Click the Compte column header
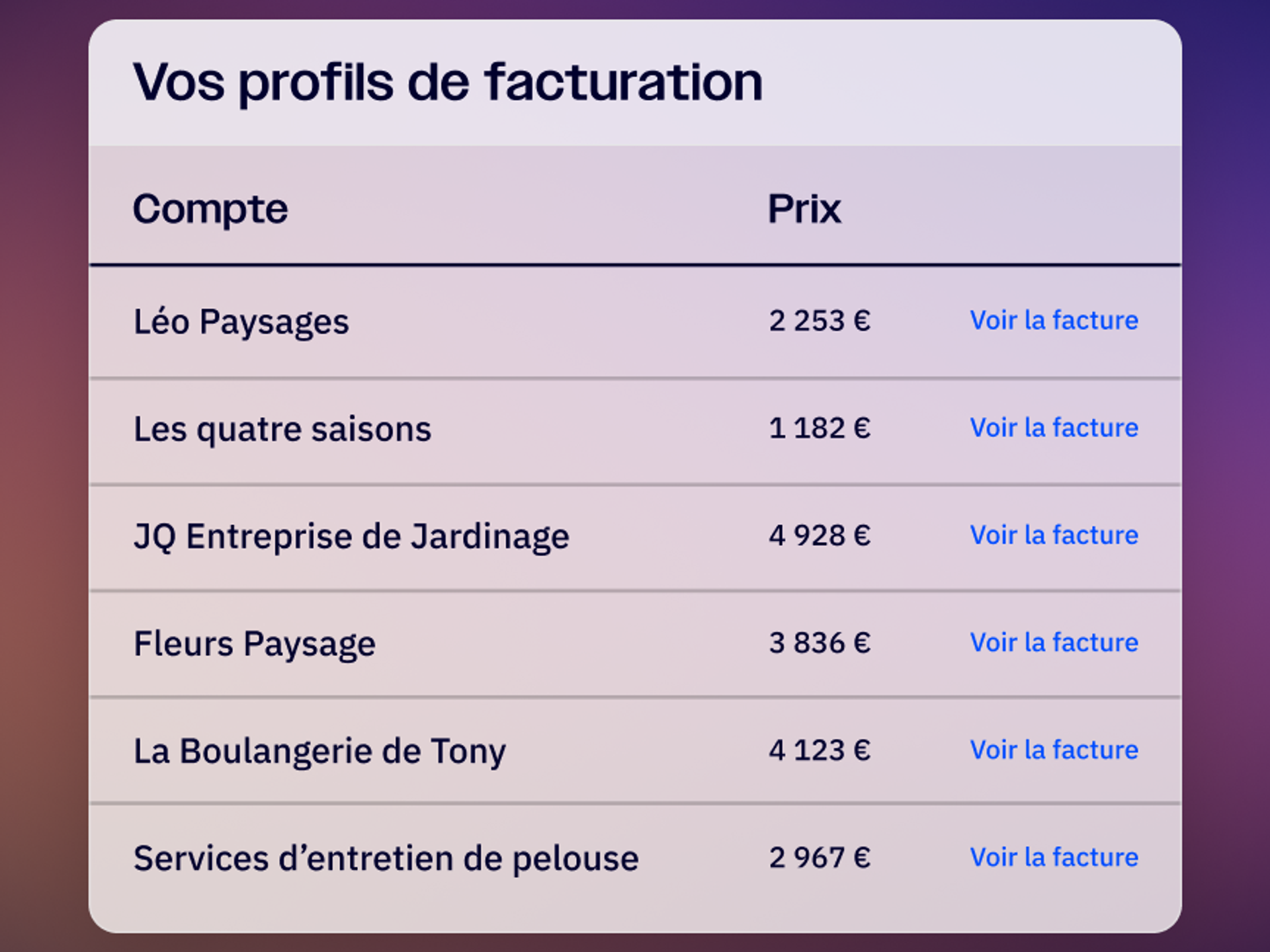 tap(210, 209)
